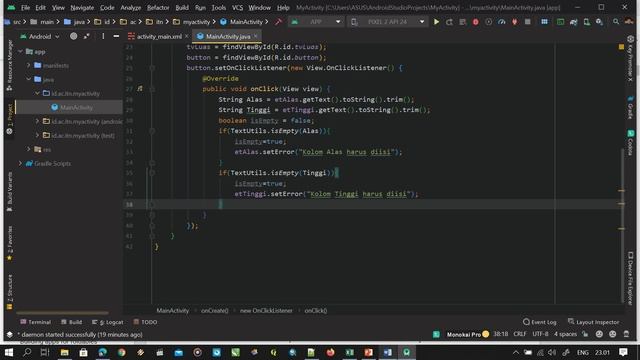Screen dimensions: 640x360
Task: Sync project with Gradle files icon
Action: click(x=573, y=22)
